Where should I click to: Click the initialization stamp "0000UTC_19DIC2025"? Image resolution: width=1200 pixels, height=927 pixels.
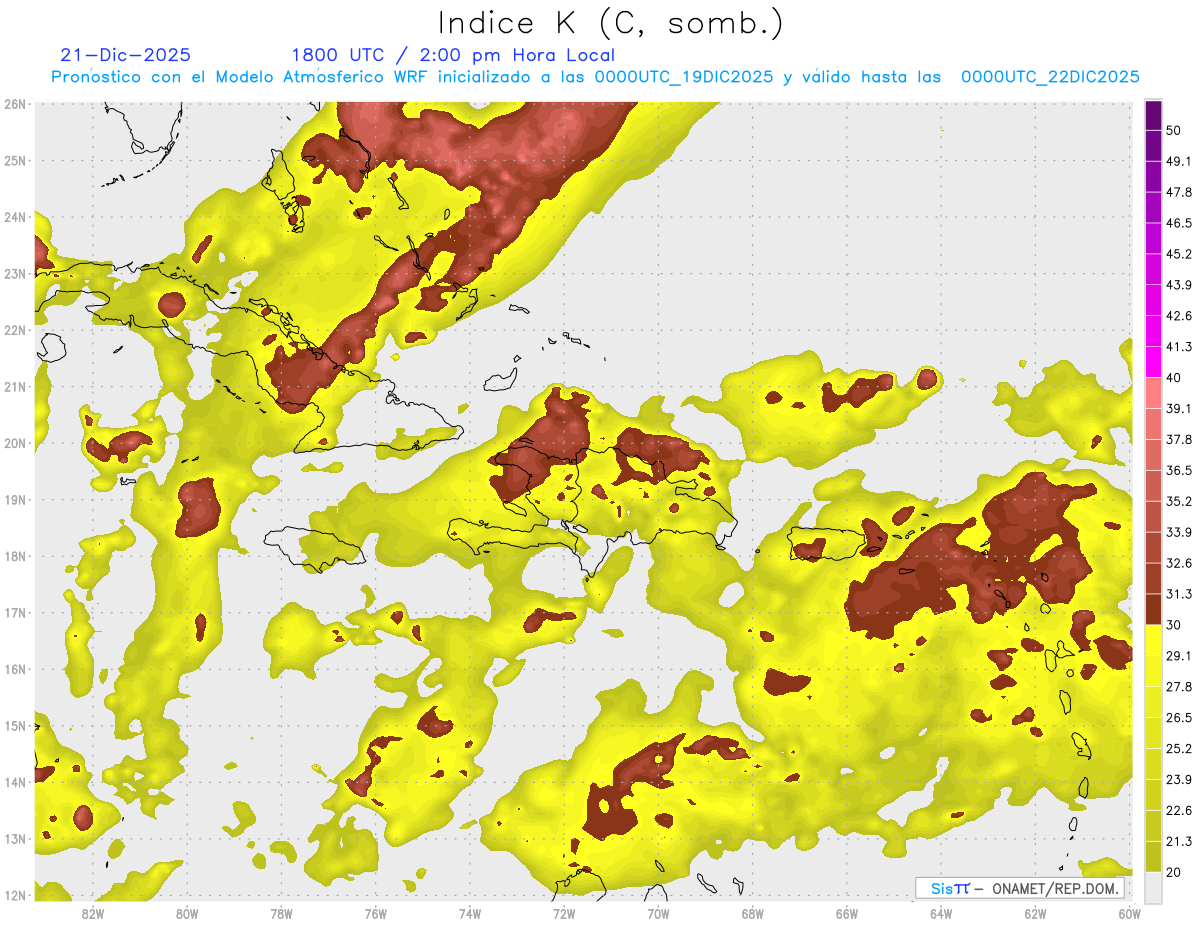684,77
